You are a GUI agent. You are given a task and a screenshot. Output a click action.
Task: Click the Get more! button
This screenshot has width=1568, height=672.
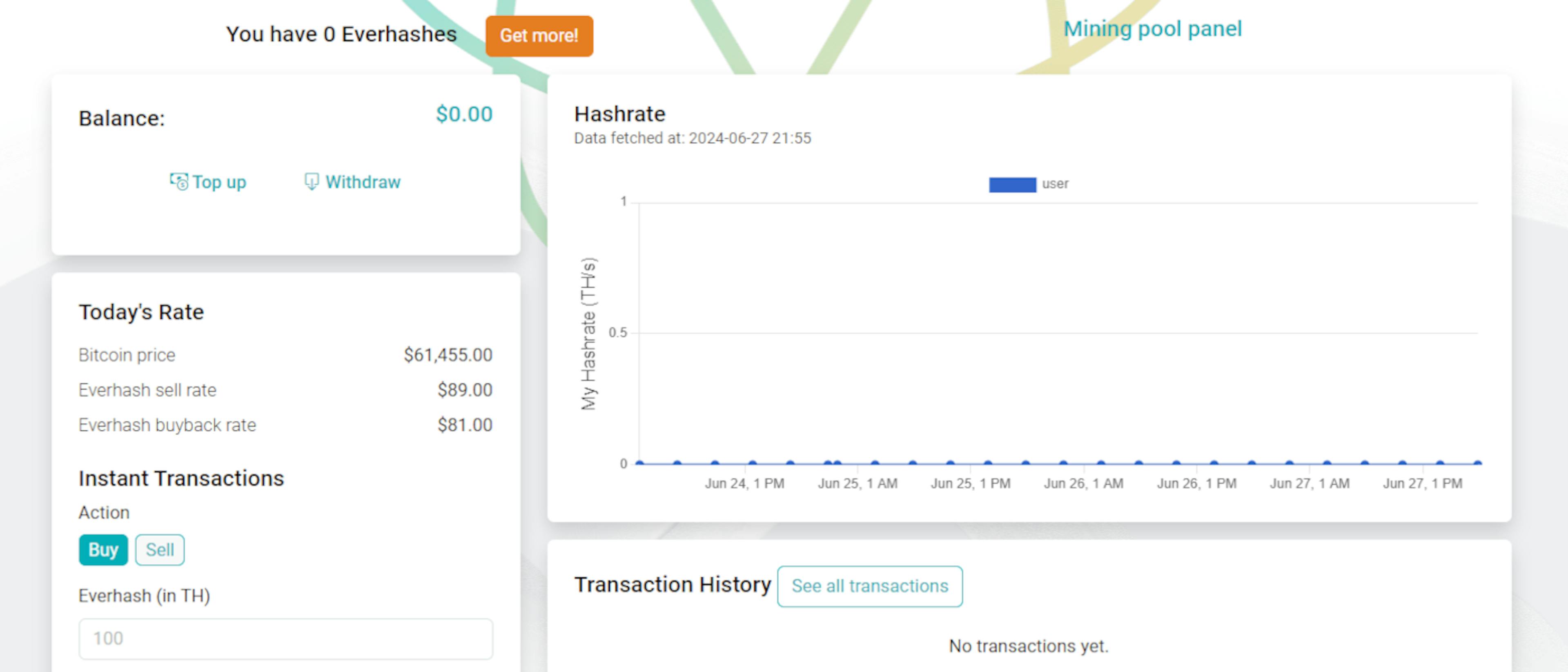539,36
